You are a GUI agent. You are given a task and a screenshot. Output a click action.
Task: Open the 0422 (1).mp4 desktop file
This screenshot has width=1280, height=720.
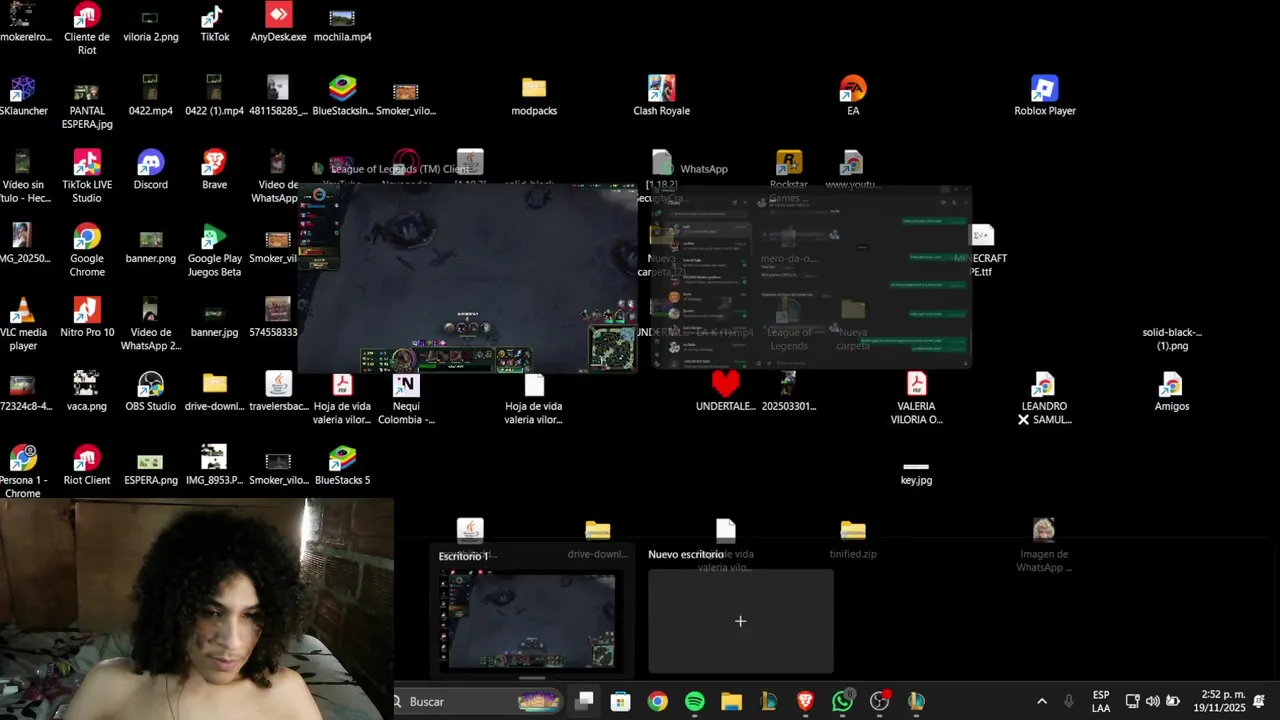(214, 96)
